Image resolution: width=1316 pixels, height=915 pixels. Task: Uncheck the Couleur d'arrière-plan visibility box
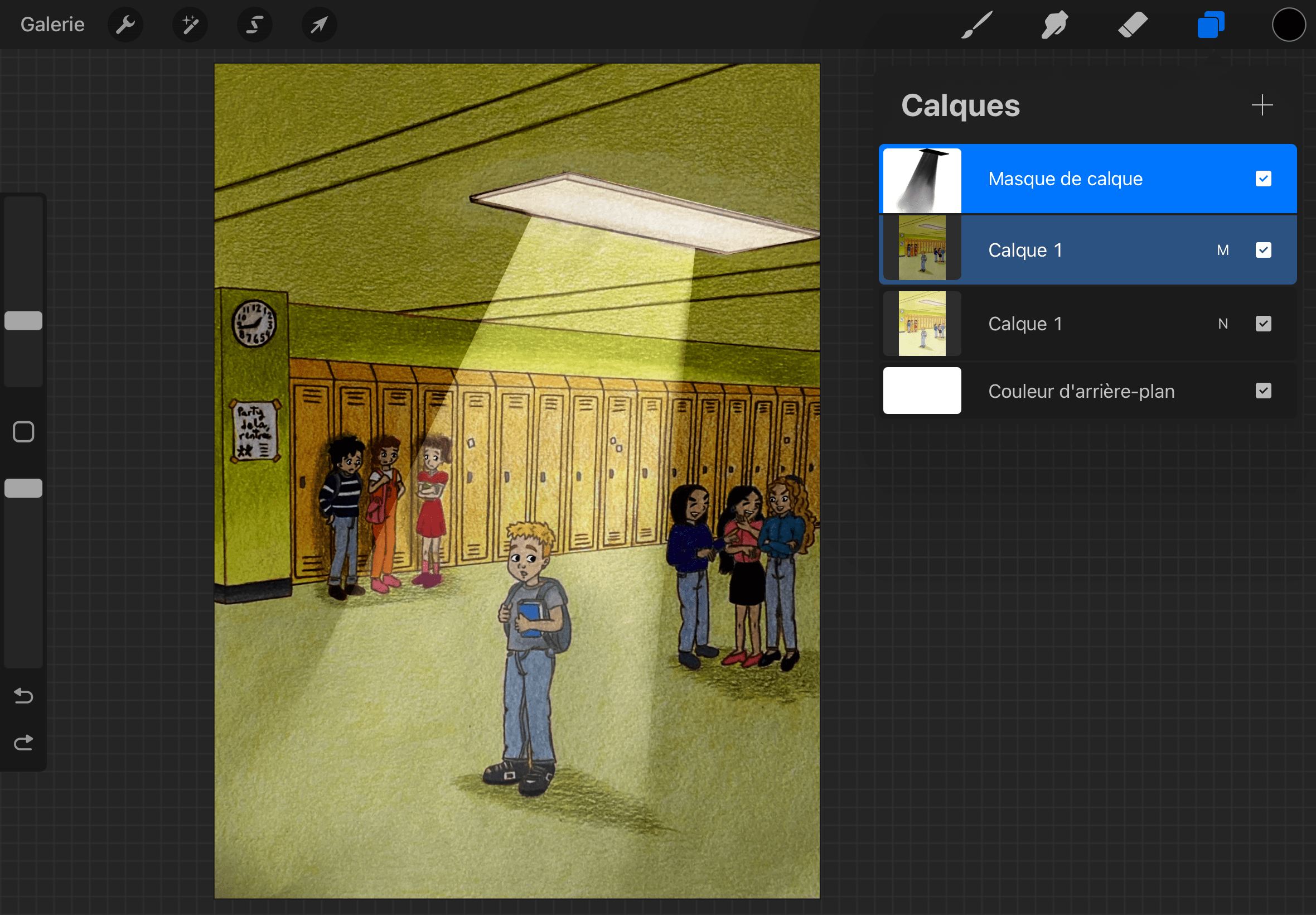[x=1263, y=391]
